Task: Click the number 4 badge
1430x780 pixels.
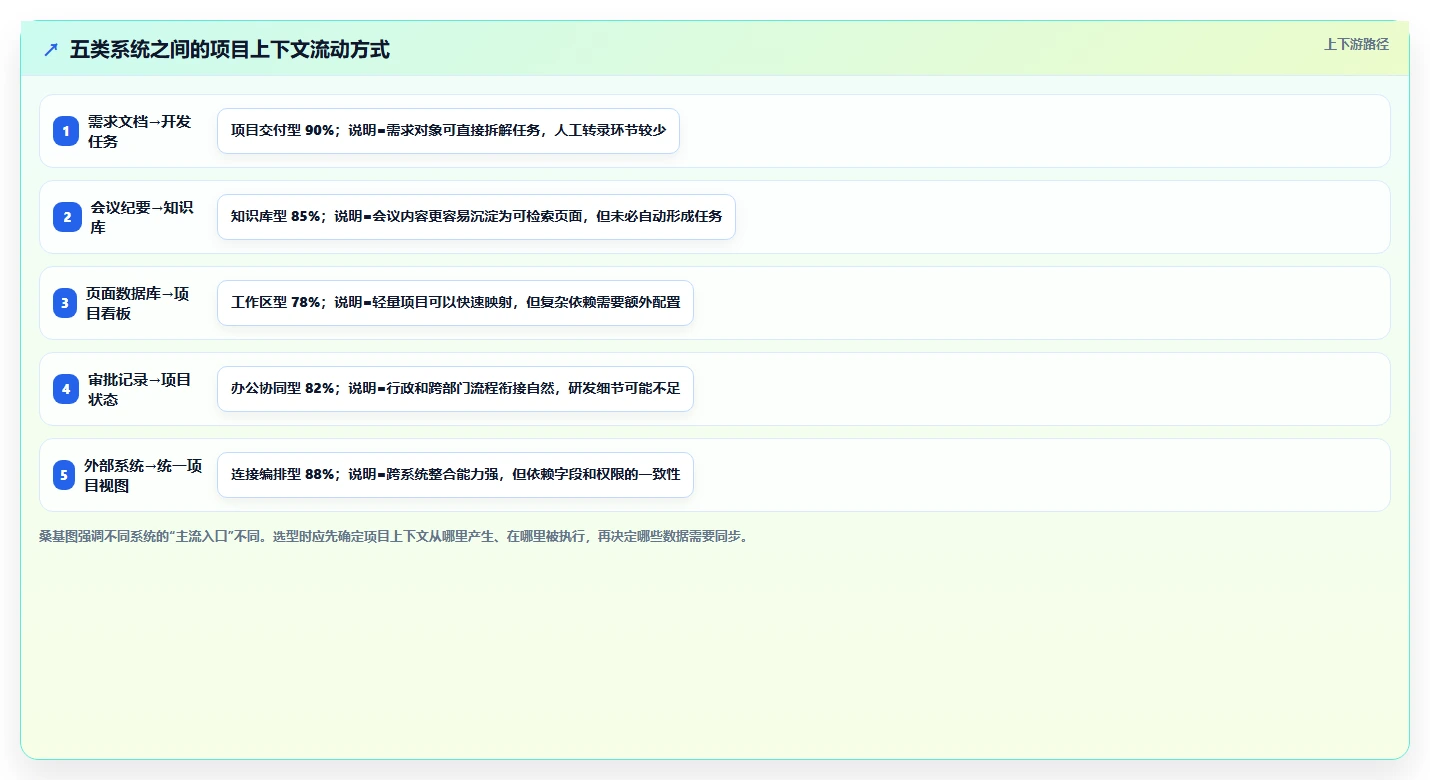Action: pos(66,389)
